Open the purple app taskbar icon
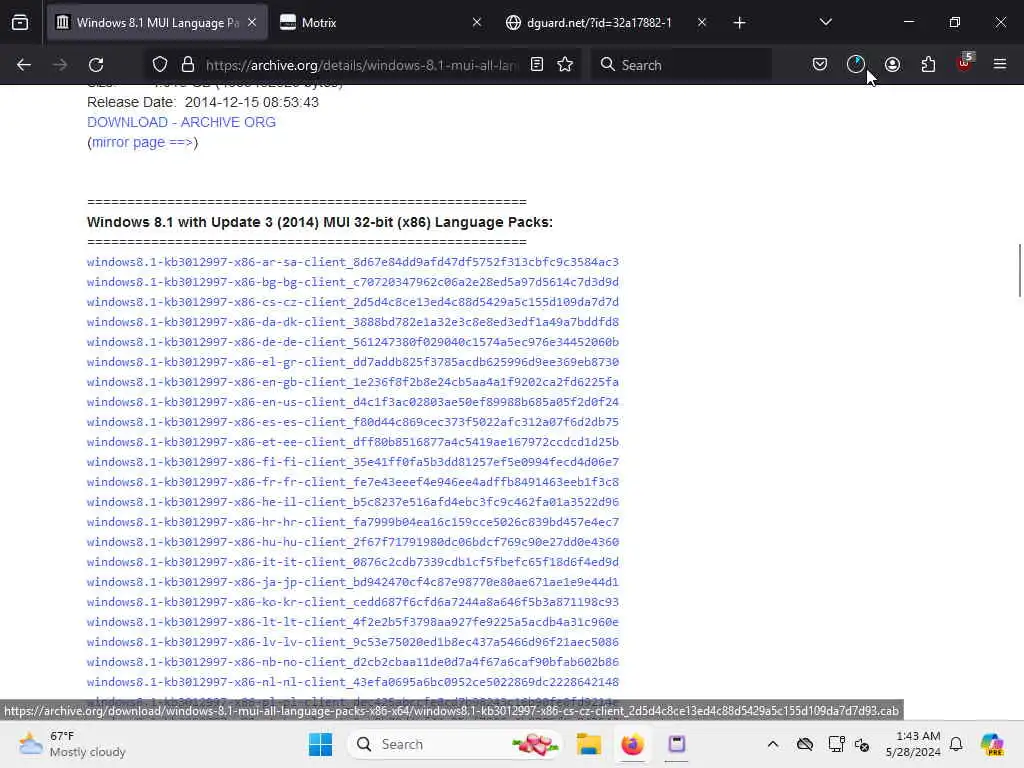 (x=677, y=744)
